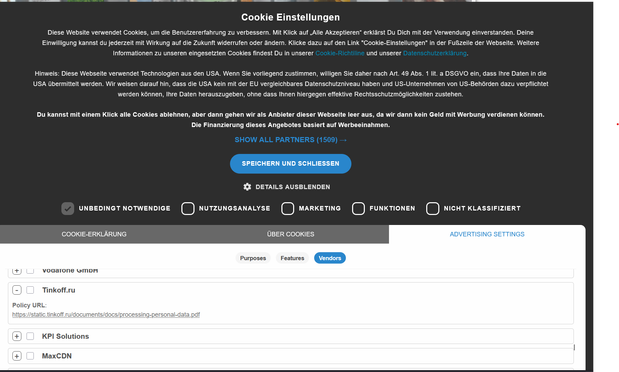Click the Policy URL label
The width and height of the screenshot is (619, 372).
click(x=29, y=305)
